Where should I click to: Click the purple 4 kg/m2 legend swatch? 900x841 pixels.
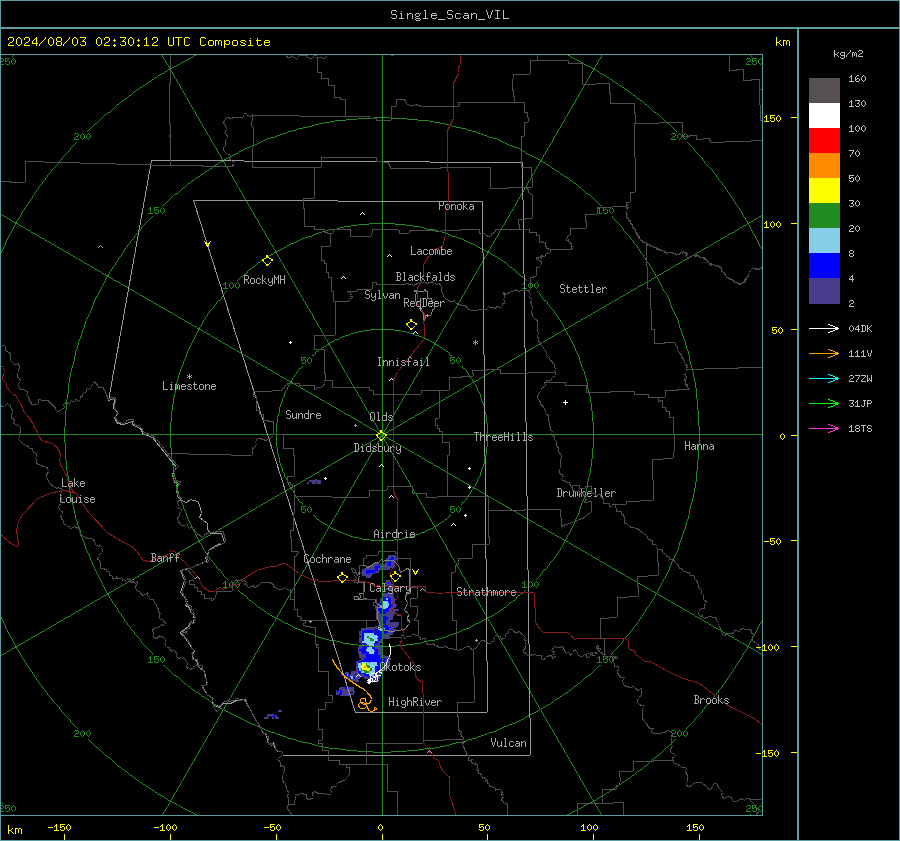coord(824,290)
